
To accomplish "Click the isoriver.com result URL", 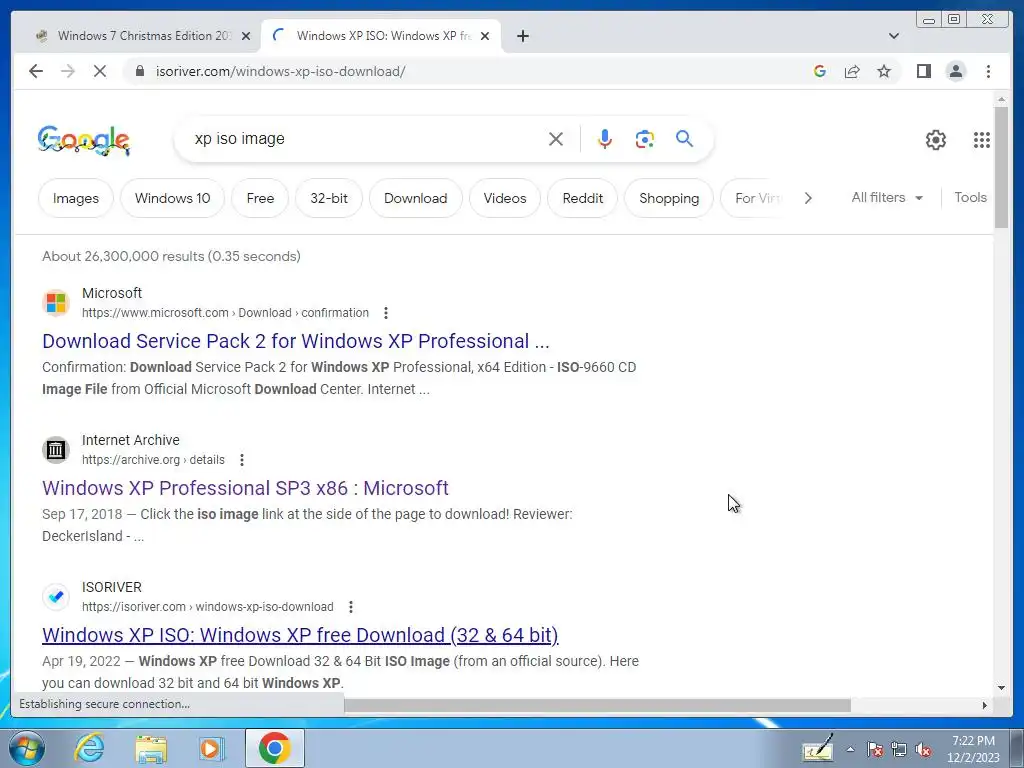I will [208, 607].
